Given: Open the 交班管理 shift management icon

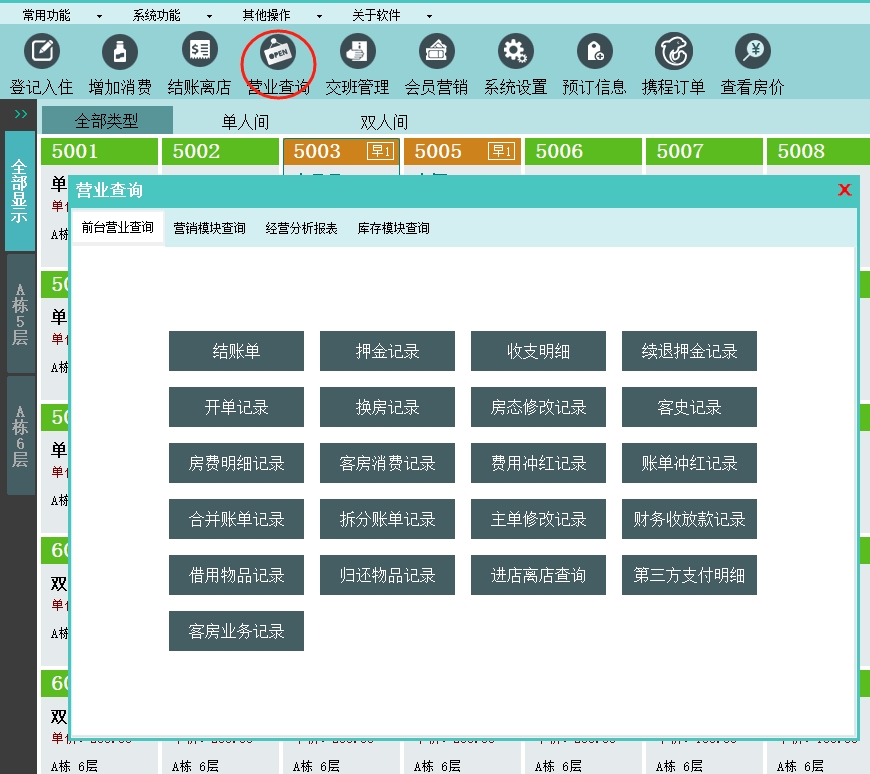Looking at the screenshot, I should coord(357,52).
